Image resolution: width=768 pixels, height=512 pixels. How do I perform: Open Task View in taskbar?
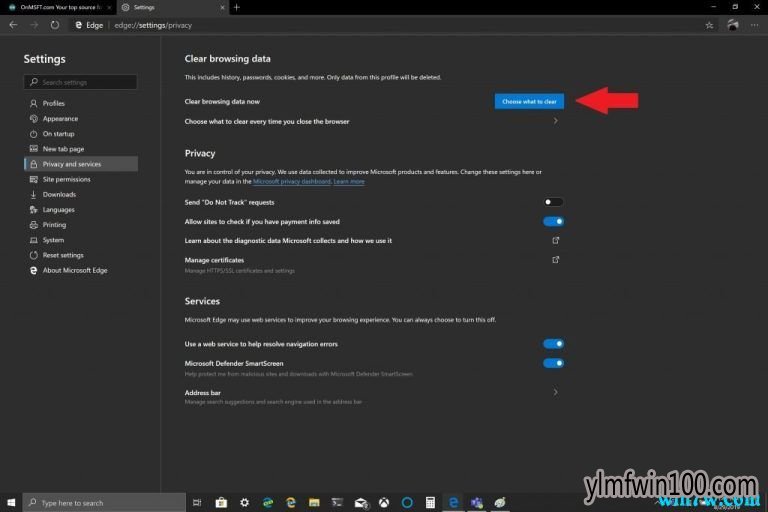click(197, 503)
